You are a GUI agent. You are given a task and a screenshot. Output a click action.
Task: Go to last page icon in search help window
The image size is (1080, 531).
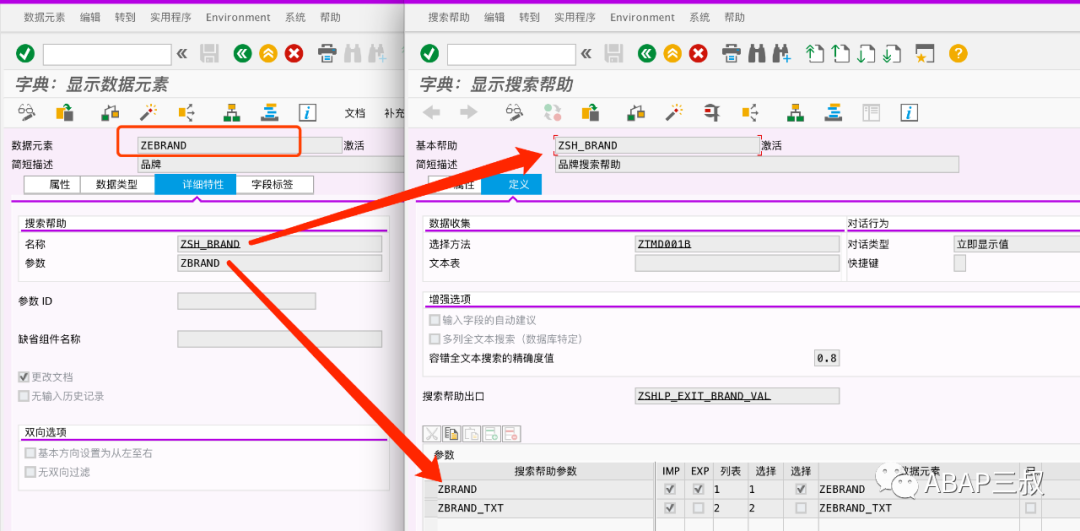(x=892, y=54)
